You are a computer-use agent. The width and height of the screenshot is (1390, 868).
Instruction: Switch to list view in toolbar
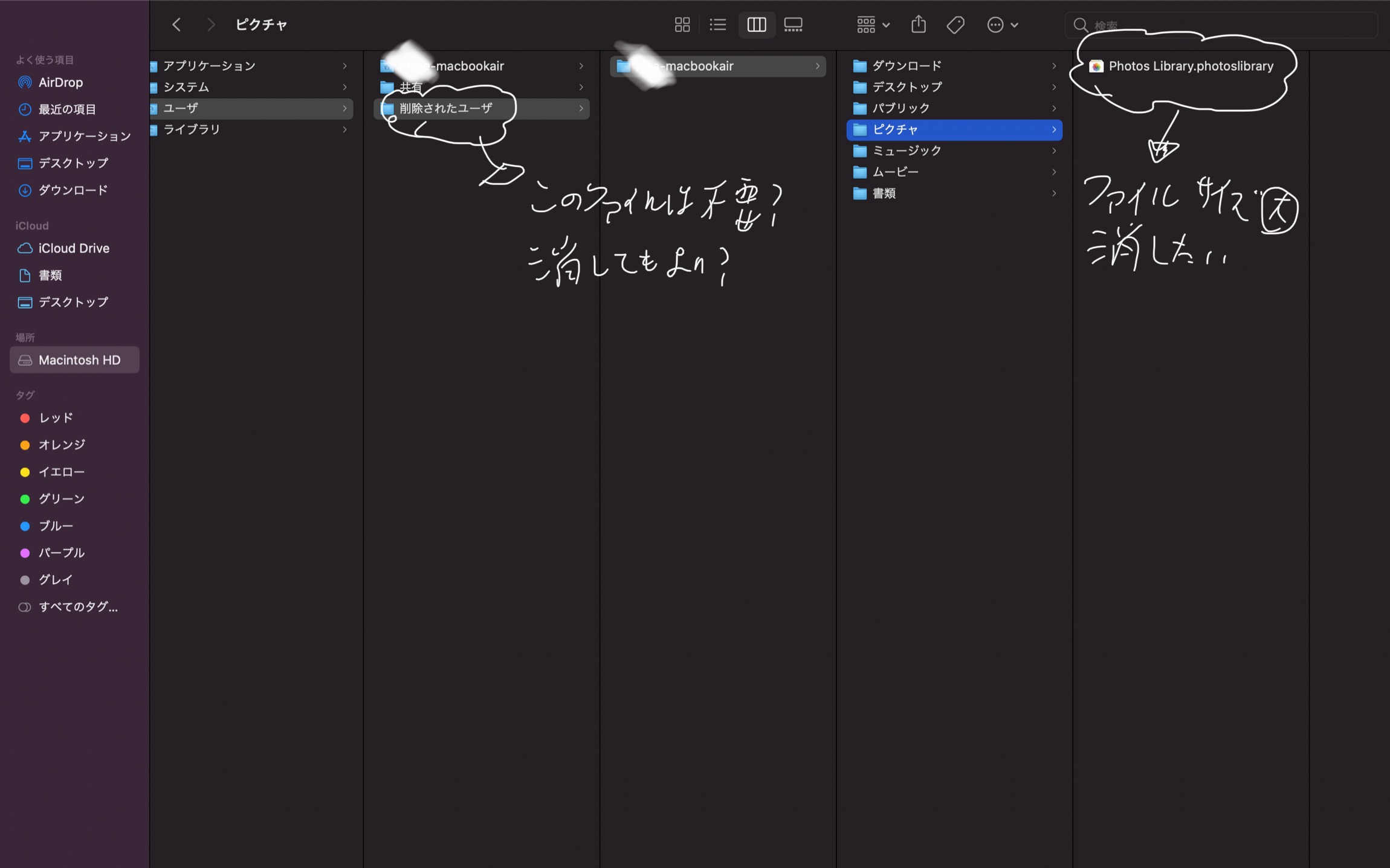(x=718, y=25)
